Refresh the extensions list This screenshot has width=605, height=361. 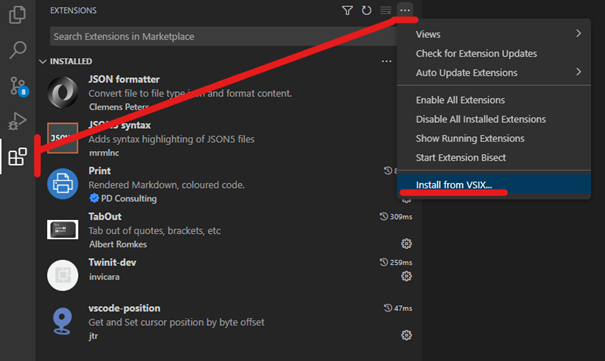(366, 10)
